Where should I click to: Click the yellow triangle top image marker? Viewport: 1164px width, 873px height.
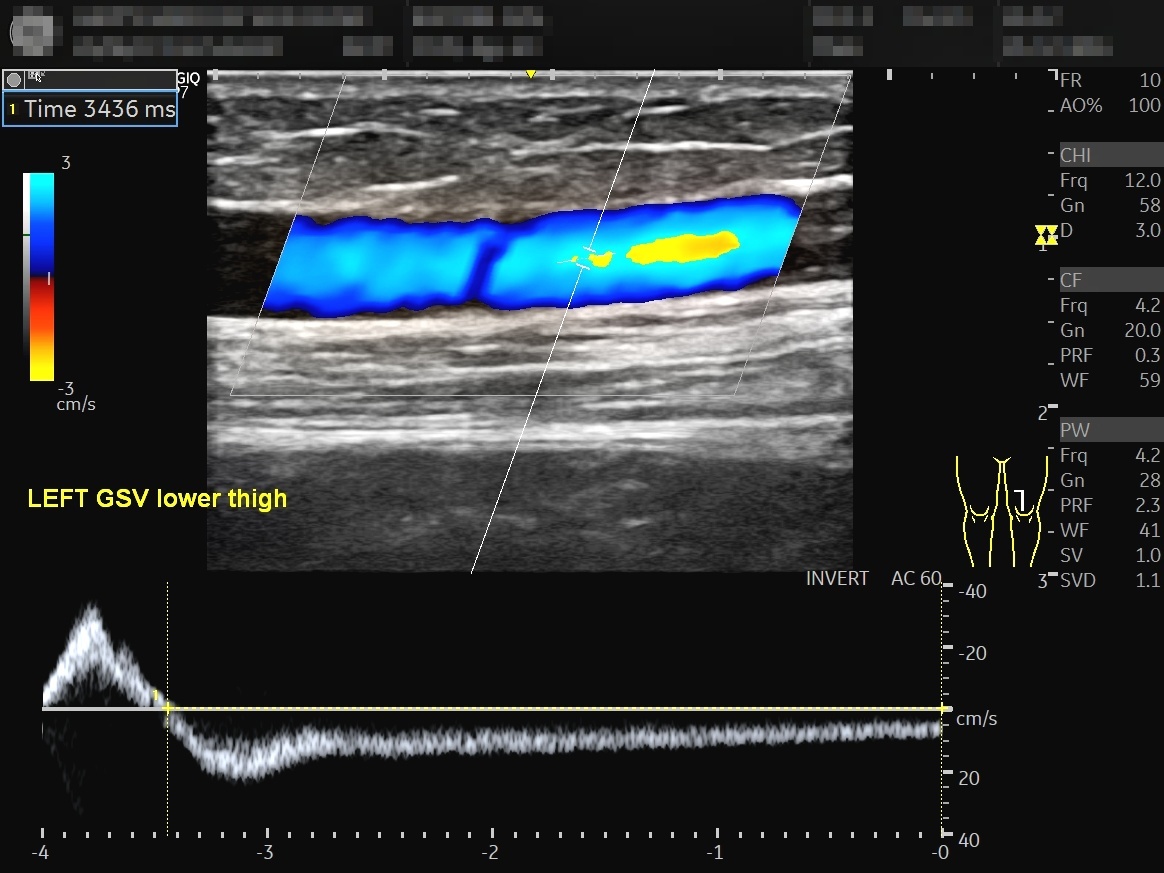click(531, 74)
